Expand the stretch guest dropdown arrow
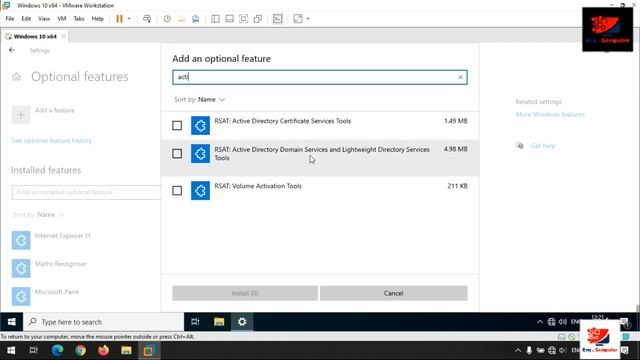Image resolution: width=640 pixels, height=360 pixels. [x=308, y=19]
